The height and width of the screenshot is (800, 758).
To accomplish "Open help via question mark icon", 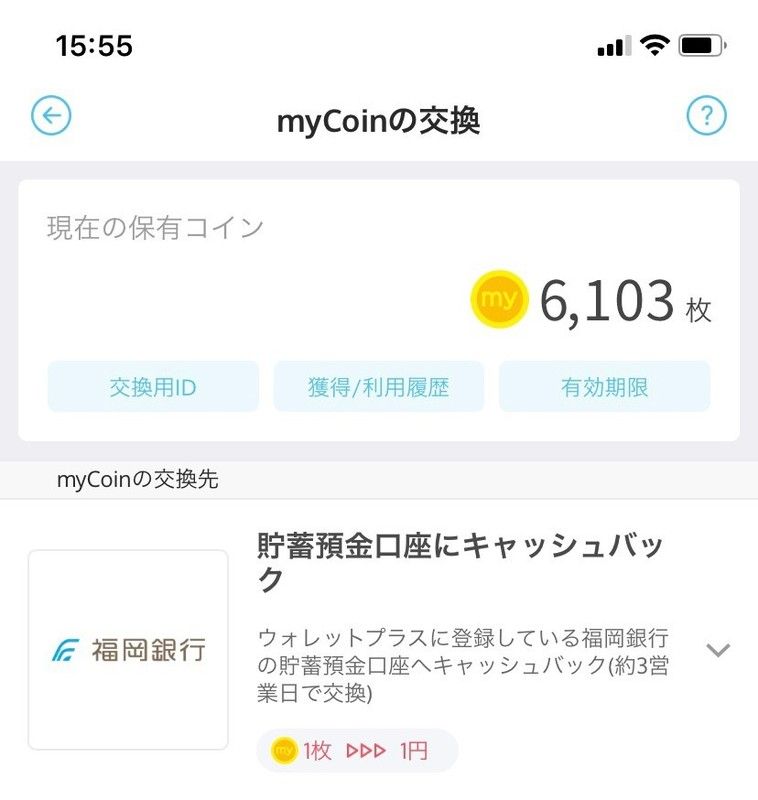I will [706, 116].
